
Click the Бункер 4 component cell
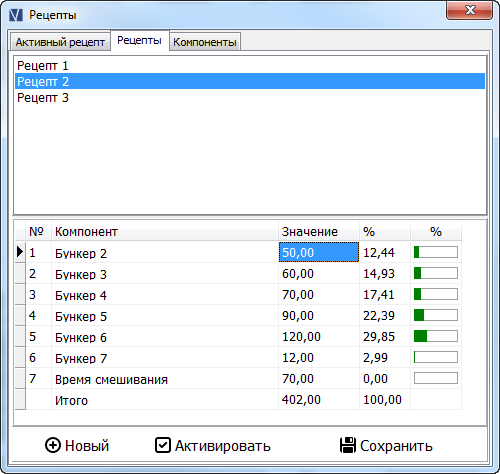click(165, 295)
